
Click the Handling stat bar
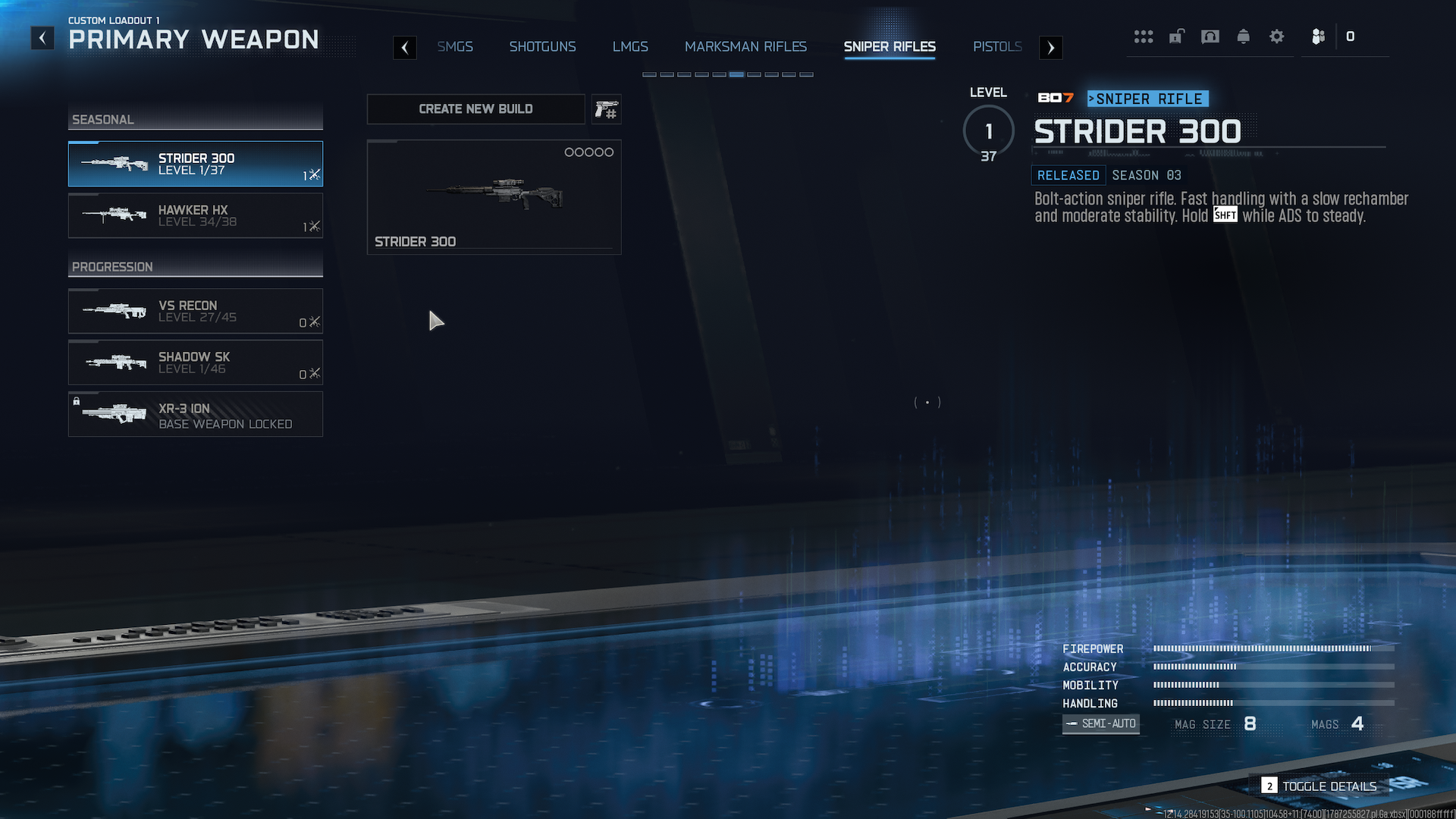[1274, 703]
